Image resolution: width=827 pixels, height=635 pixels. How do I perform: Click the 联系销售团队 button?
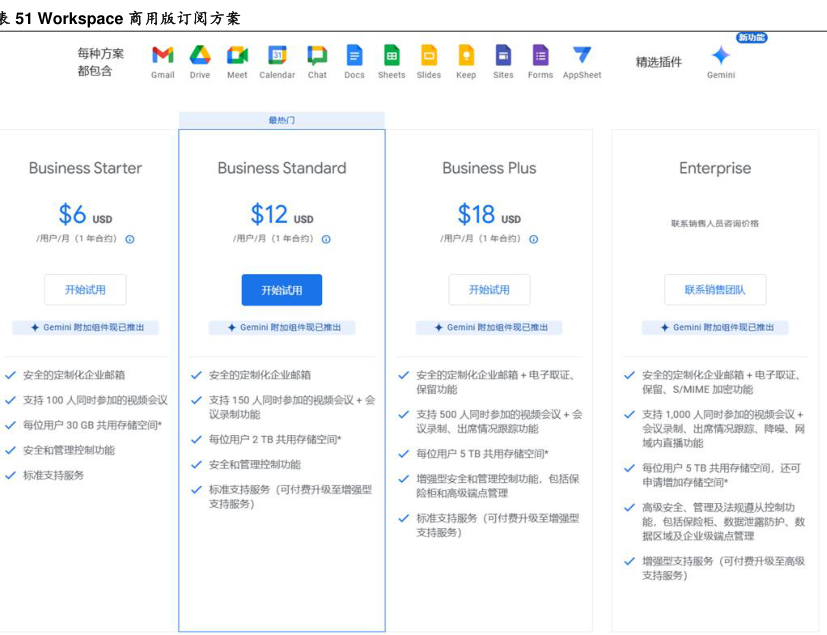pos(715,290)
